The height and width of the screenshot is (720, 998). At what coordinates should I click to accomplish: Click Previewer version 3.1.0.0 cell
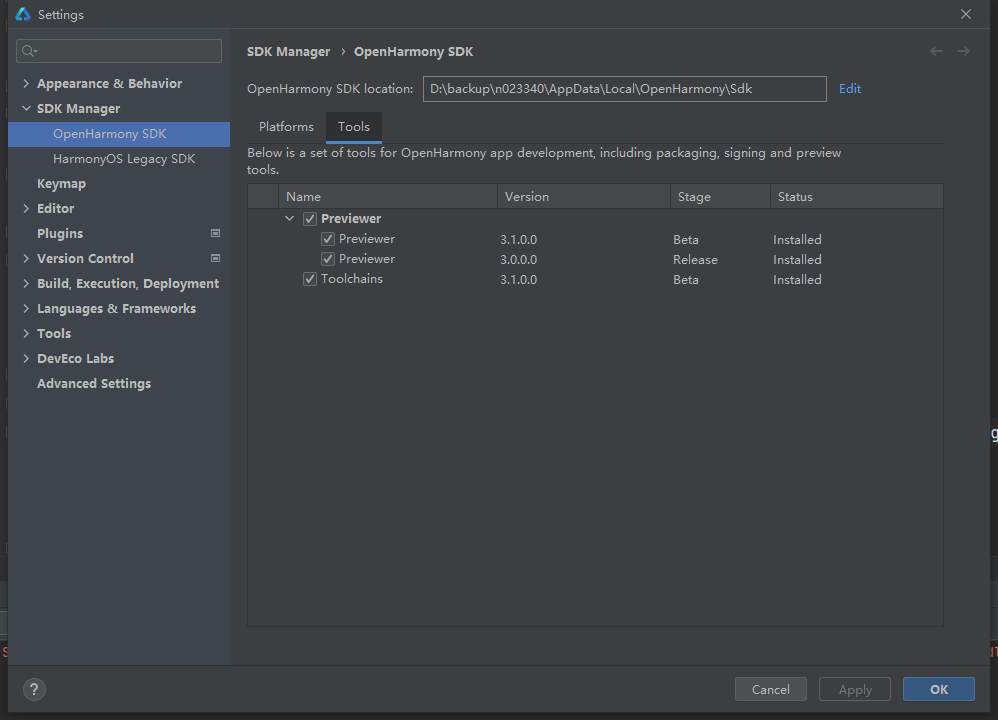(518, 240)
